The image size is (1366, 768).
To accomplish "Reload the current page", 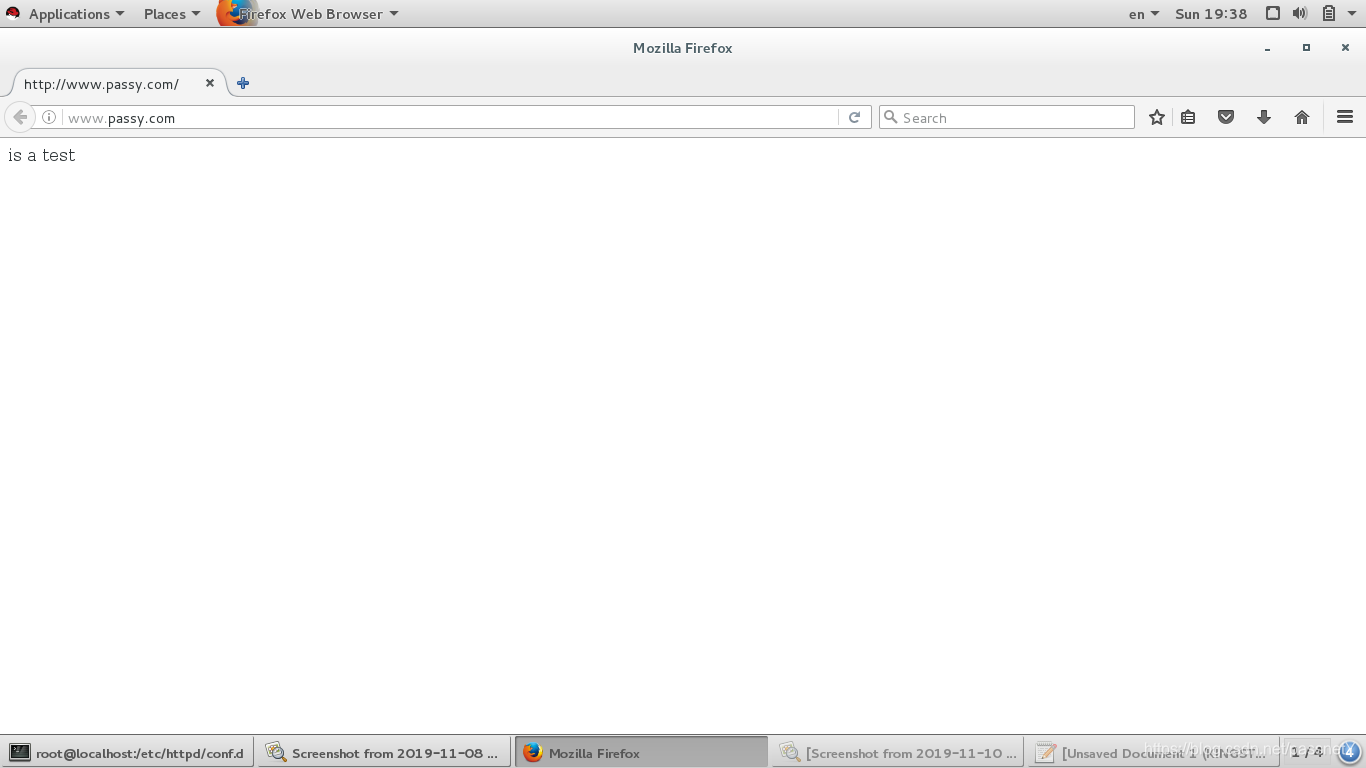I will point(854,117).
